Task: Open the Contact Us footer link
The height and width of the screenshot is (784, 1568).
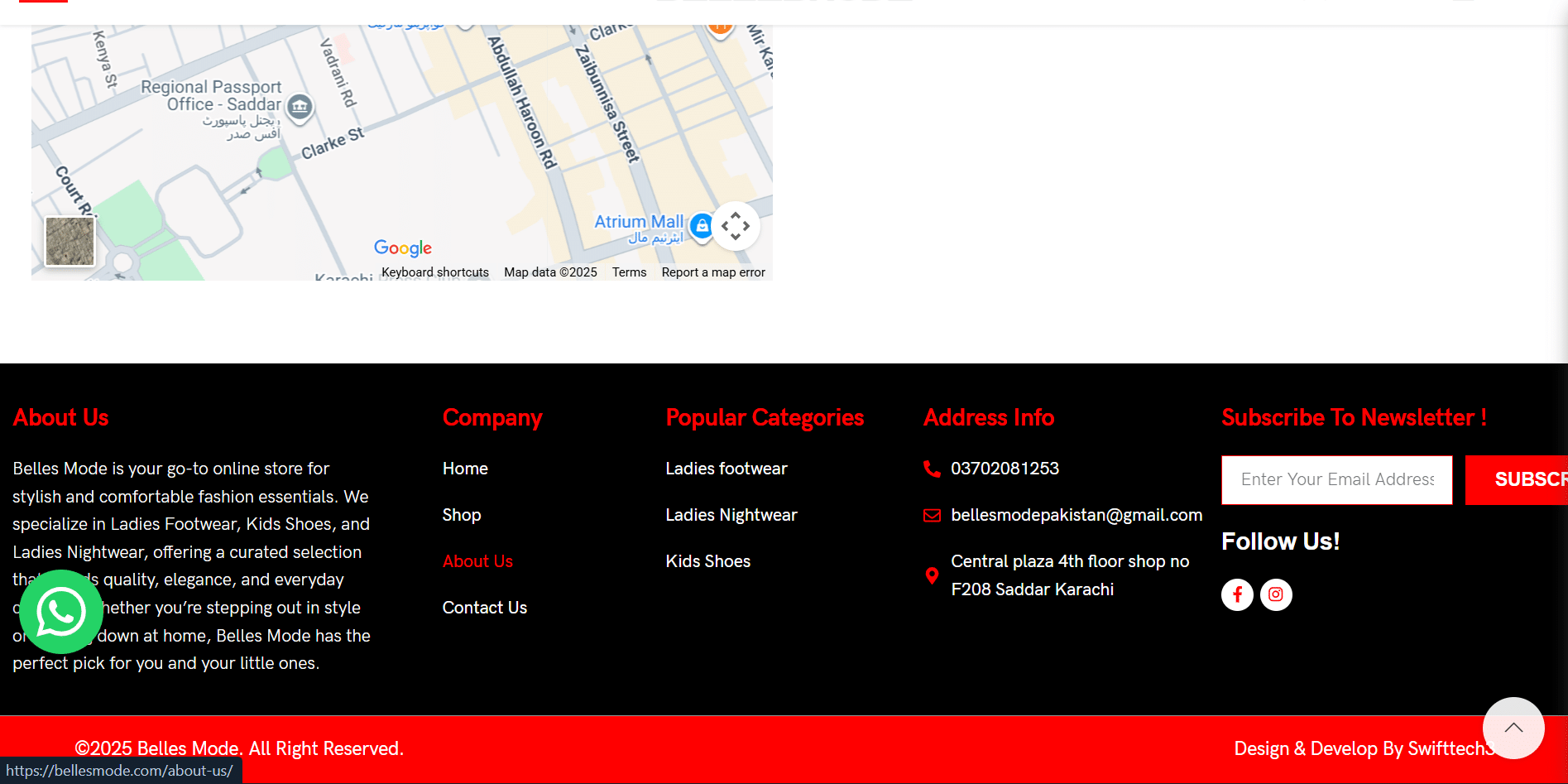Action: pyautogui.click(x=485, y=608)
